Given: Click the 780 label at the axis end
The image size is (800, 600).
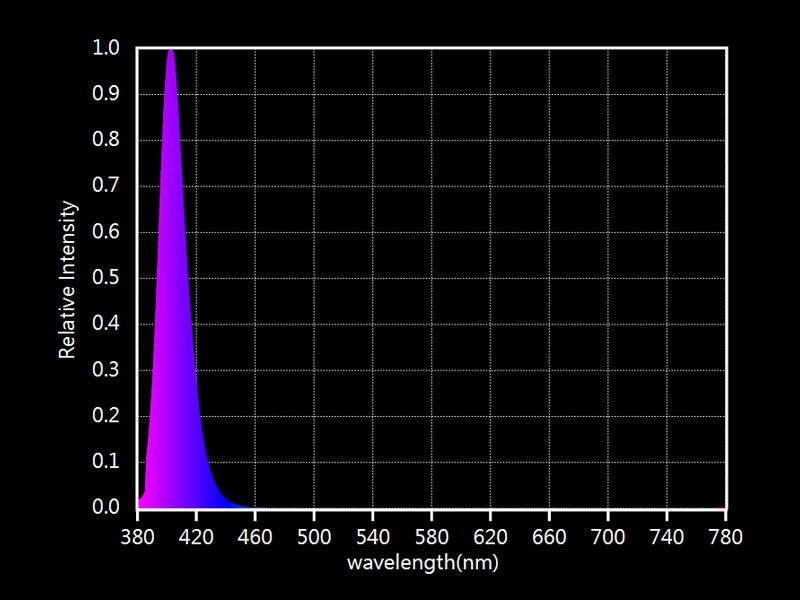Looking at the screenshot, I should coord(725,537).
